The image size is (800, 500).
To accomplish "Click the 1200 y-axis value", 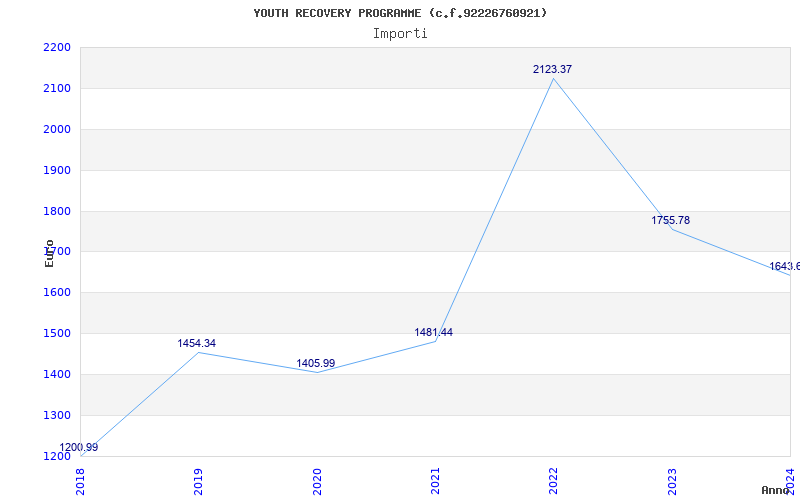I will tap(57, 456).
